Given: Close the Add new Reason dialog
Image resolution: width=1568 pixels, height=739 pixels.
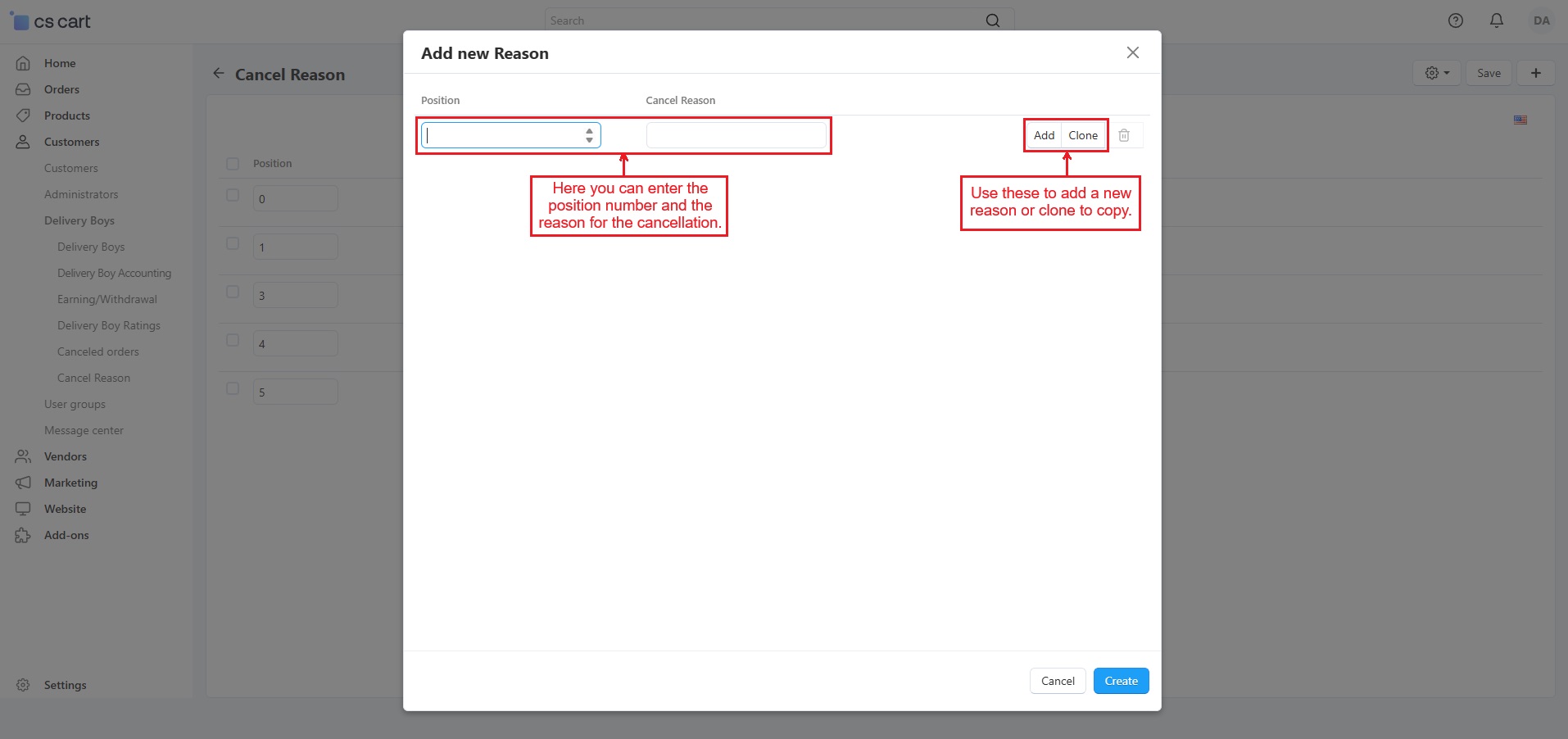Looking at the screenshot, I should (1132, 52).
